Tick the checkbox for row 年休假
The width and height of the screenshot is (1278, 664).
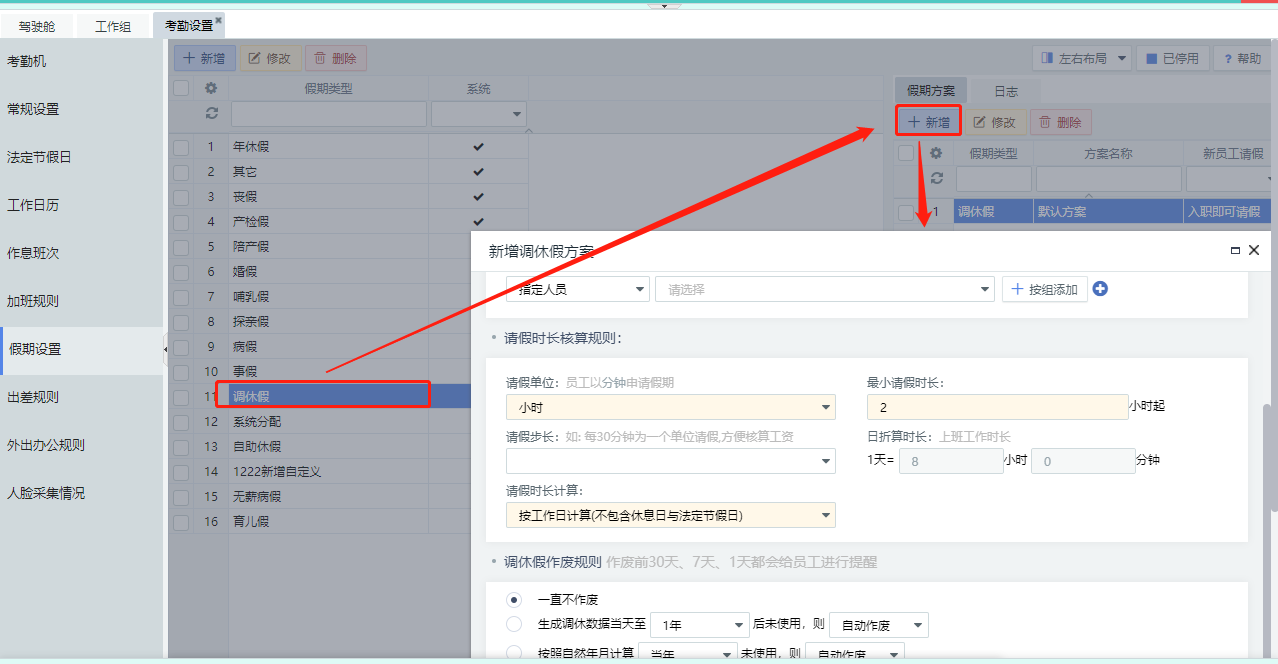(181, 146)
